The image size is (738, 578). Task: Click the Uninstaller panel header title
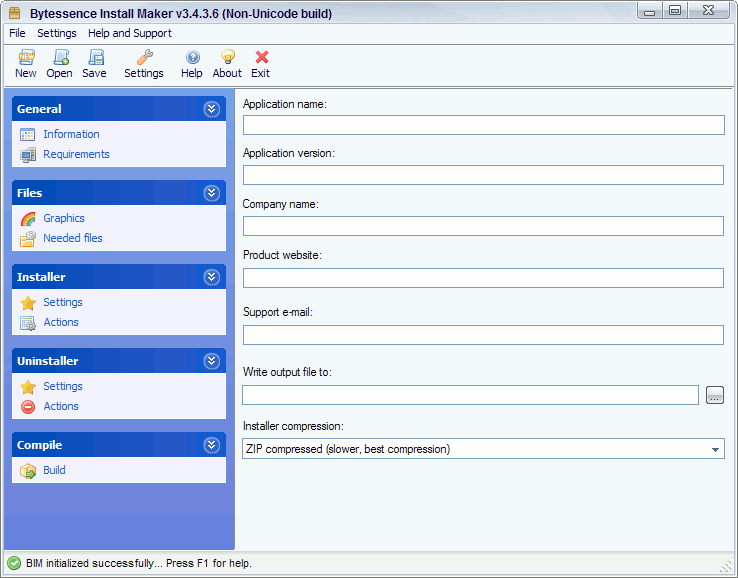coord(48,361)
